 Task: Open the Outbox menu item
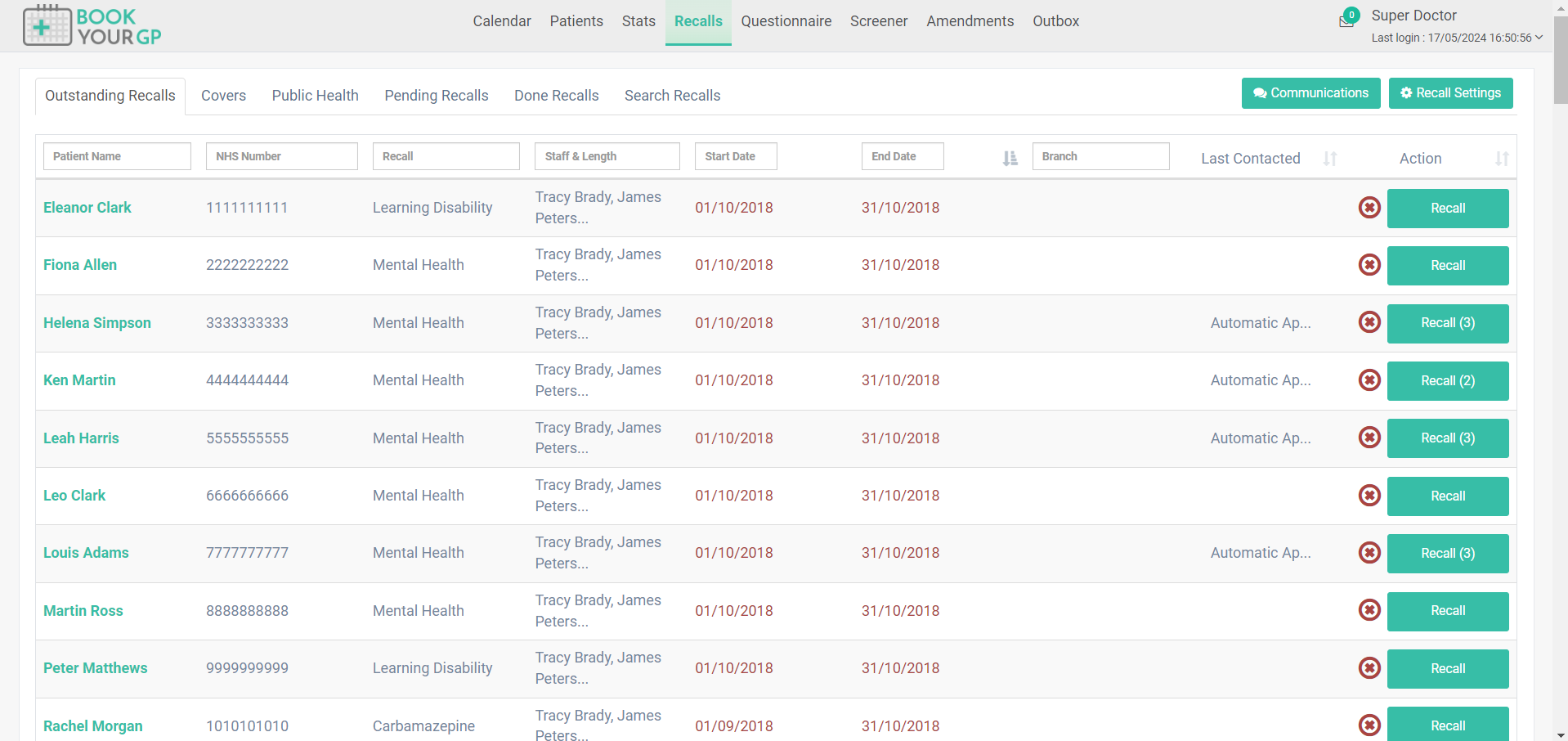pyautogui.click(x=1055, y=21)
